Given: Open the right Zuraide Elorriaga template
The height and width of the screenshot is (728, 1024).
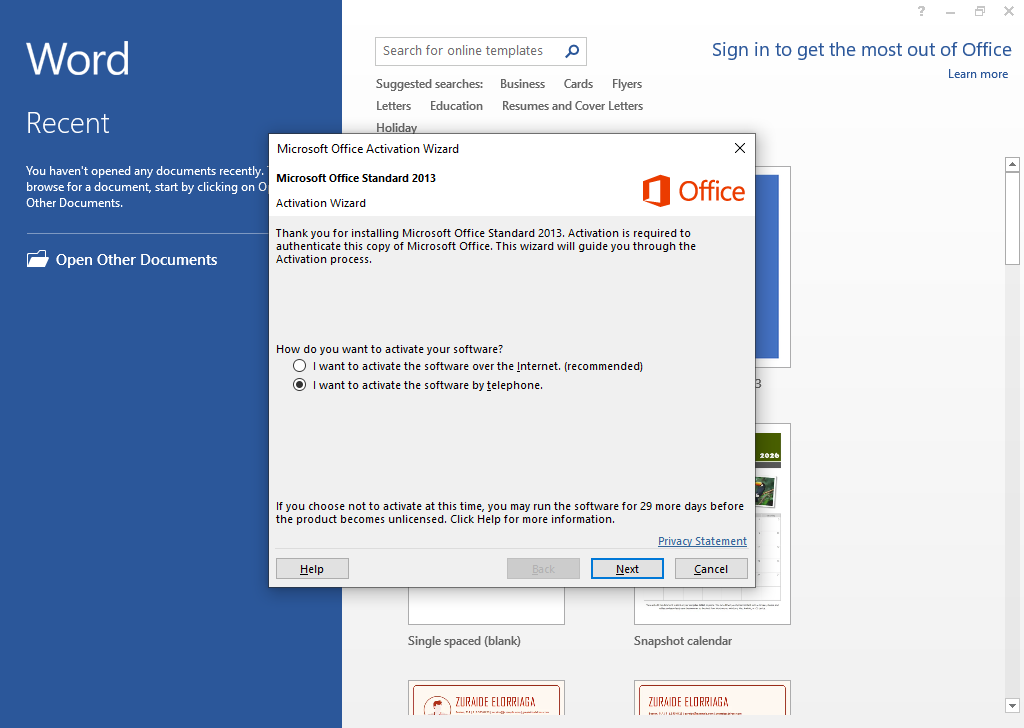Looking at the screenshot, I should [x=712, y=698].
